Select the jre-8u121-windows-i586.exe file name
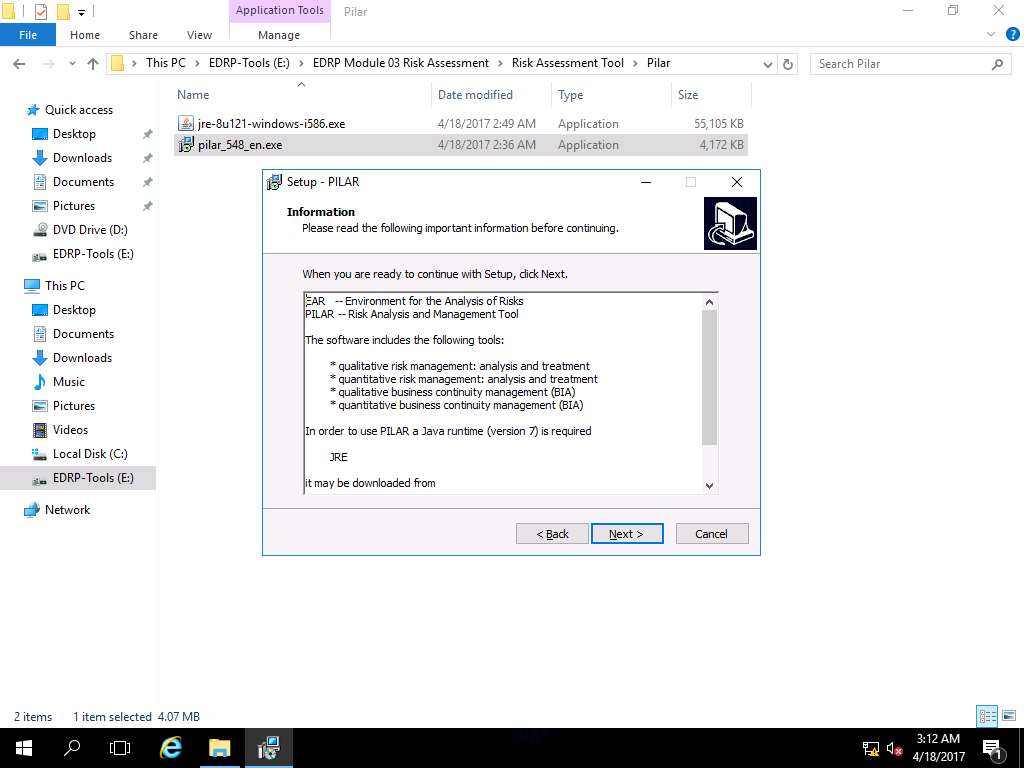1024x768 pixels. [x=272, y=123]
